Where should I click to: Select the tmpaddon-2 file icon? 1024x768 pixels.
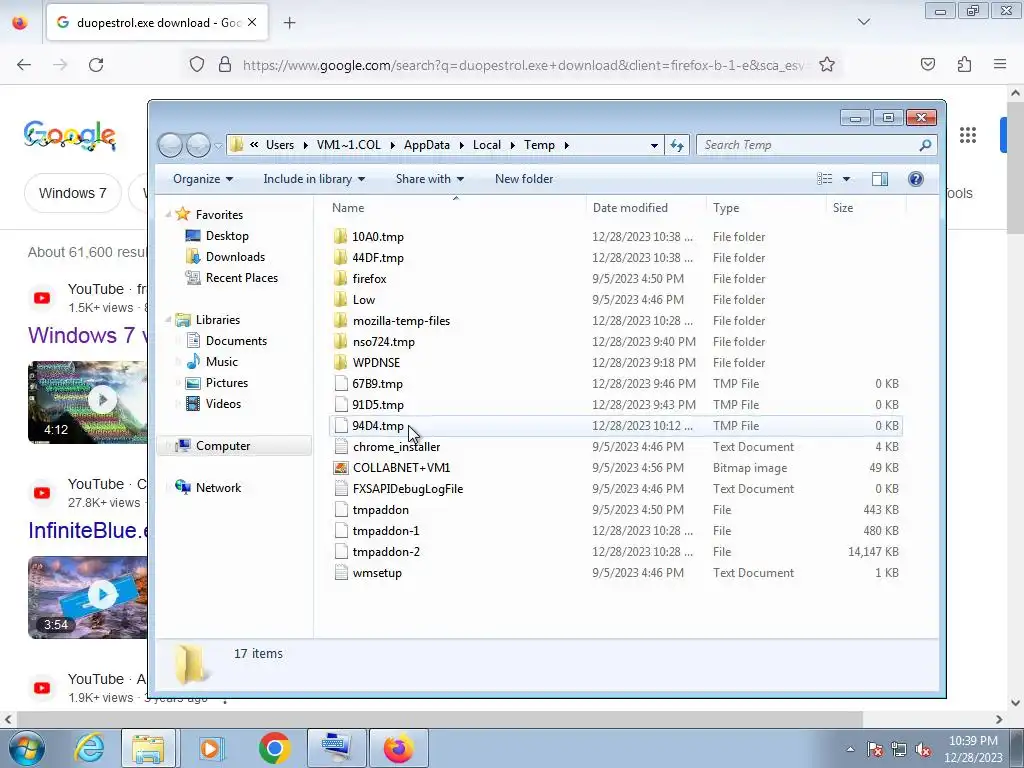[340, 552]
